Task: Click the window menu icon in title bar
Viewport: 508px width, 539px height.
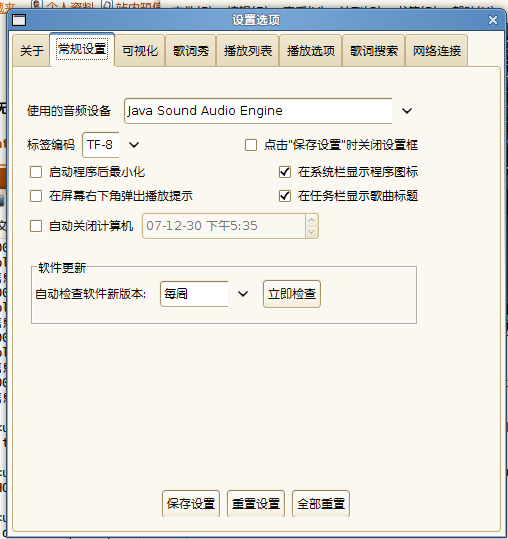Action: tap(19, 20)
